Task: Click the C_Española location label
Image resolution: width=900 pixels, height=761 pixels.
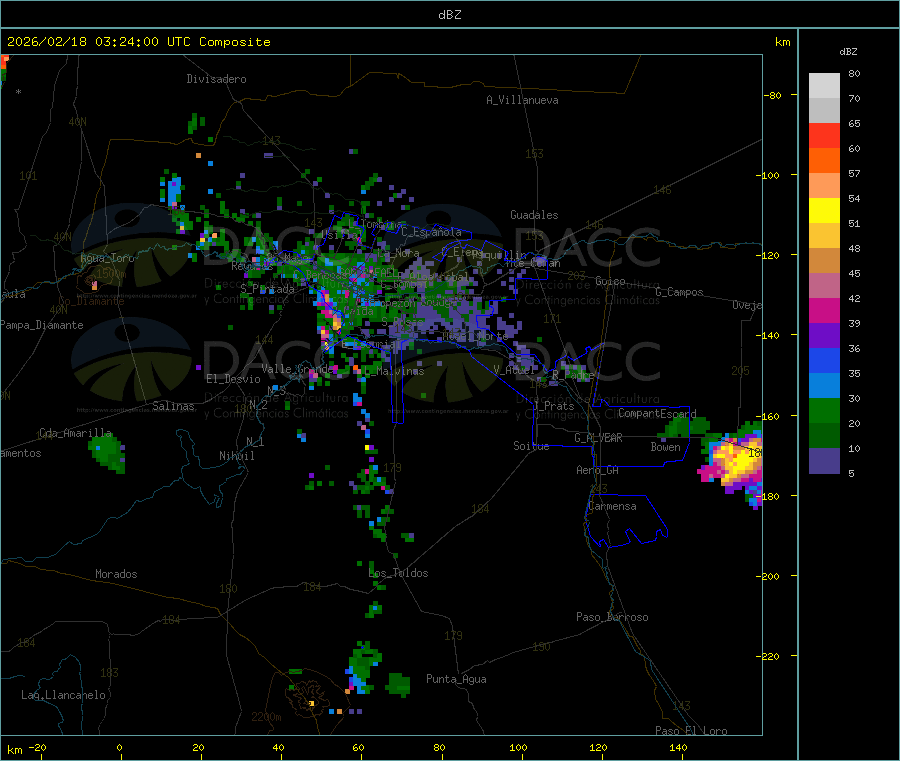Action: (431, 232)
